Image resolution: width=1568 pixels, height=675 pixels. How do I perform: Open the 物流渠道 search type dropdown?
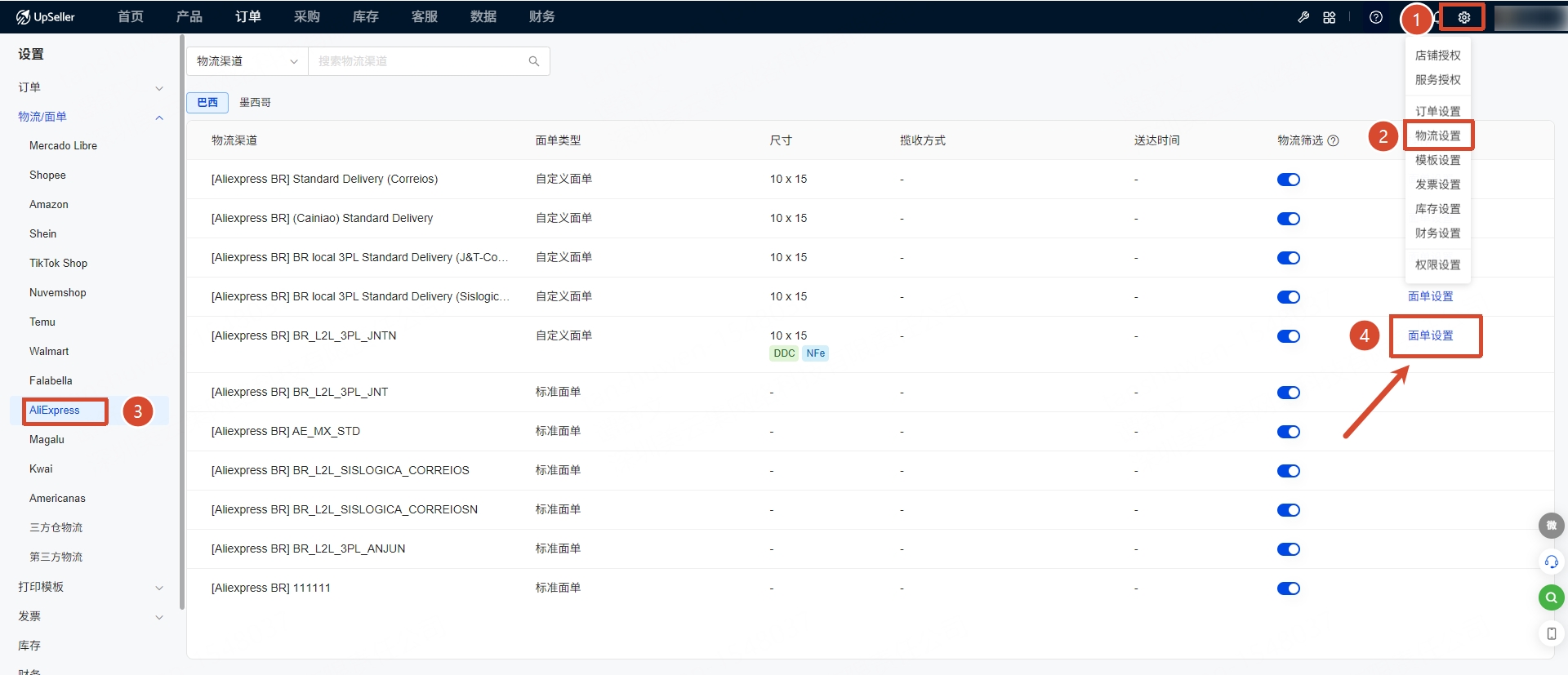click(247, 61)
